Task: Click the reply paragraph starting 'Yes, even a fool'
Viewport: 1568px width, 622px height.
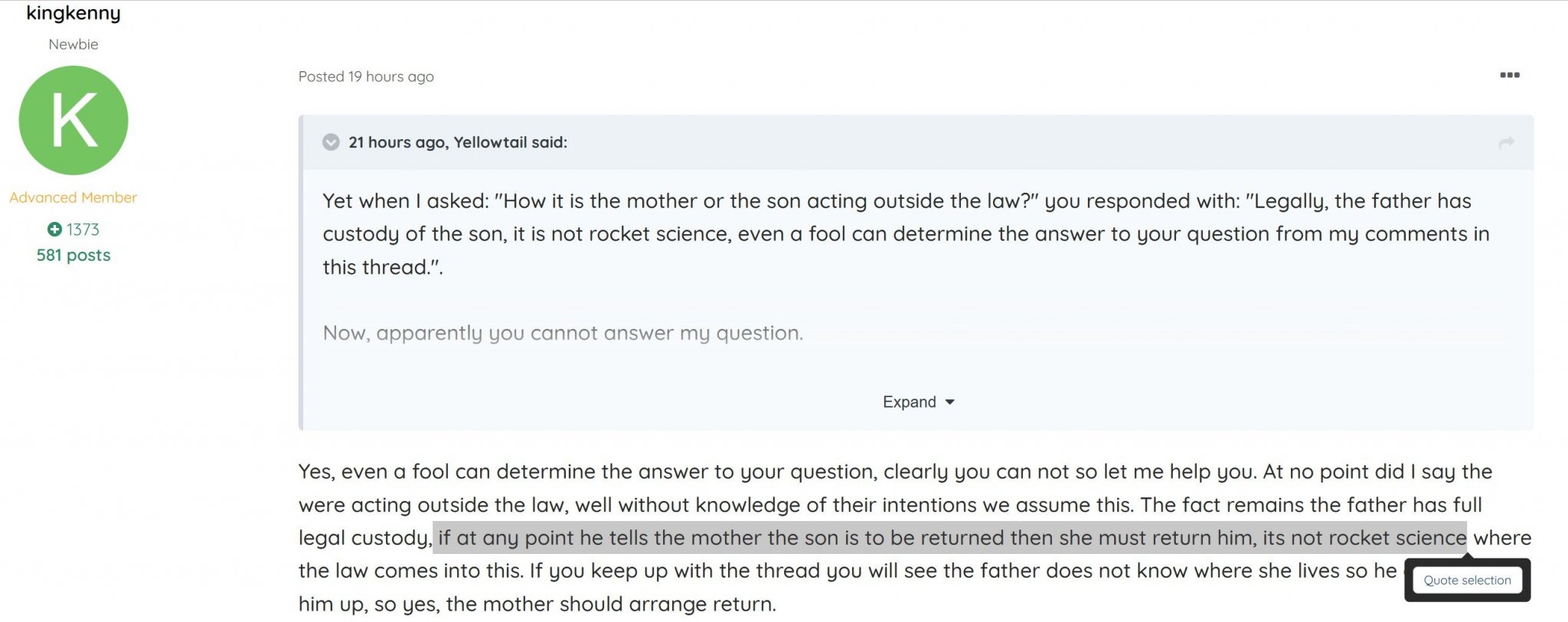Action: pyautogui.click(x=915, y=537)
